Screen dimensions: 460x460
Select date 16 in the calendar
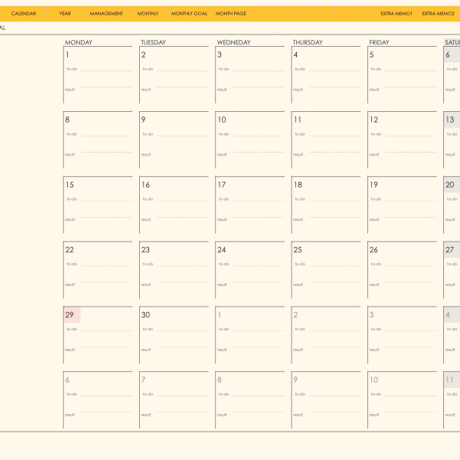click(x=146, y=185)
